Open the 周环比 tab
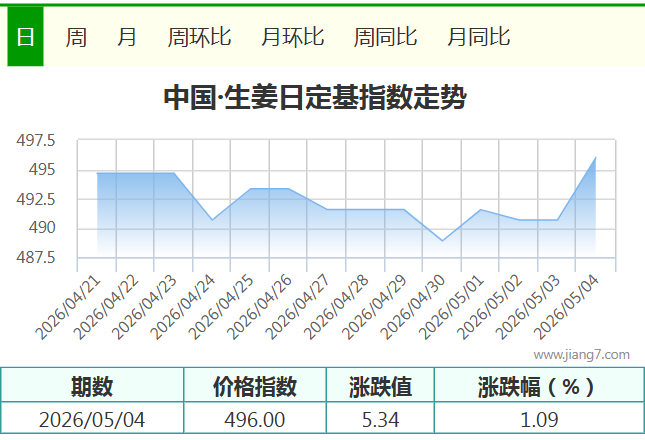Image resolution: width=645 pixels, height=440 pixels. pos(200,37)
